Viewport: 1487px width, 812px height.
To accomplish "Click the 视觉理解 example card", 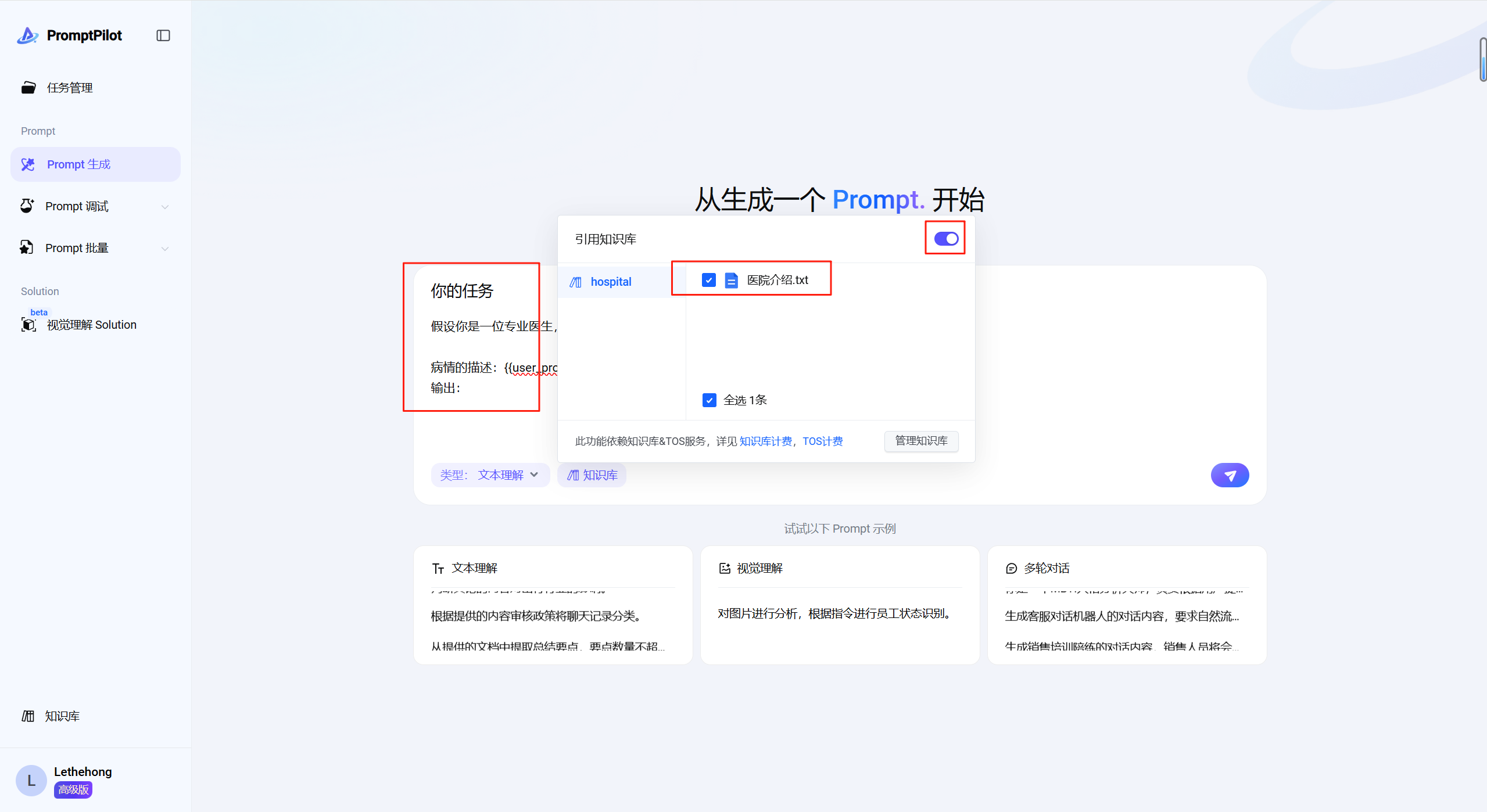I will click(x=839, y=605).
